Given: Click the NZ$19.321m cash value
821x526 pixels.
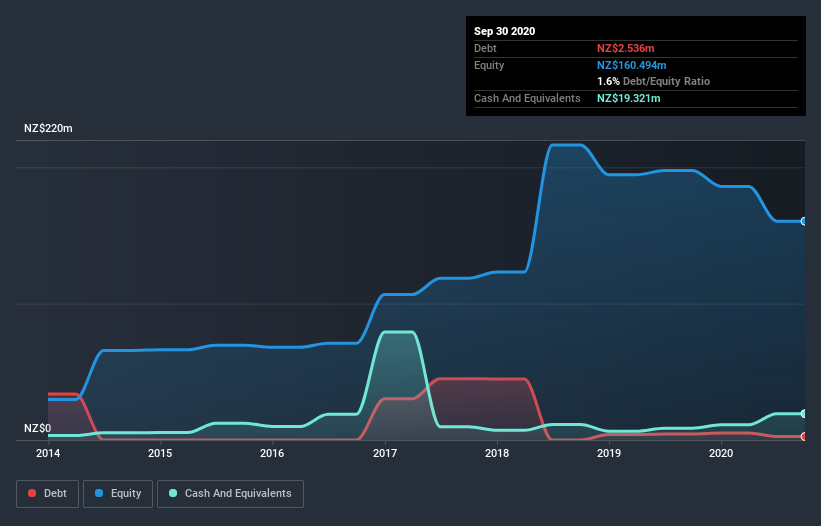Looking at the screenshot, I should (x=628, y=98).
